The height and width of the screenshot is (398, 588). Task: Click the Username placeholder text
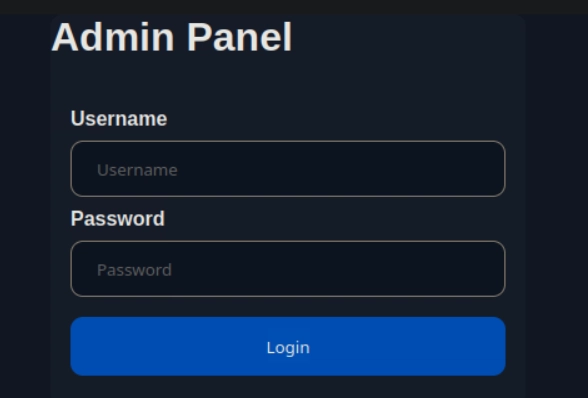137,170
